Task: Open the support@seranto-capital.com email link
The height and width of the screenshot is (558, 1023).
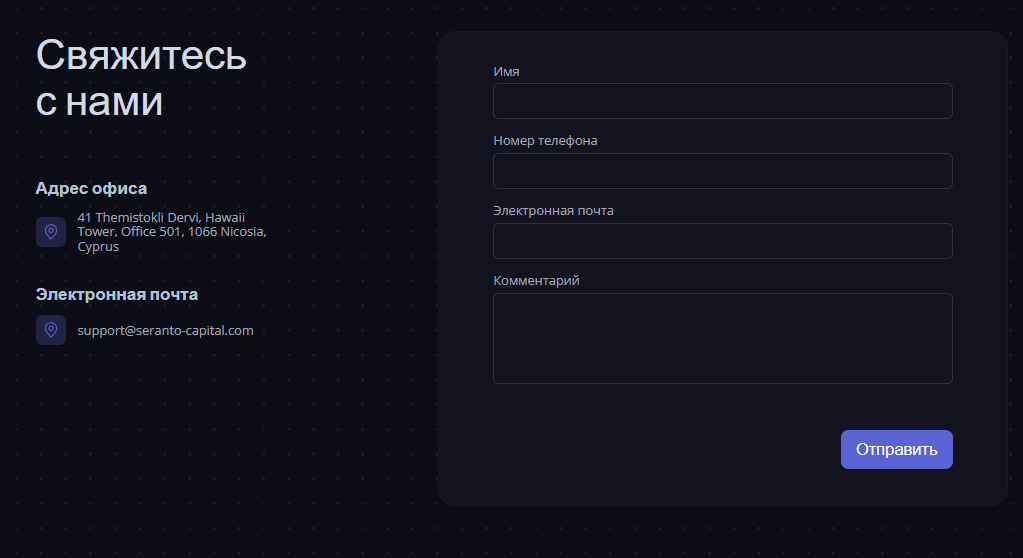Action: pyautogui.click(x=166, y=330)
